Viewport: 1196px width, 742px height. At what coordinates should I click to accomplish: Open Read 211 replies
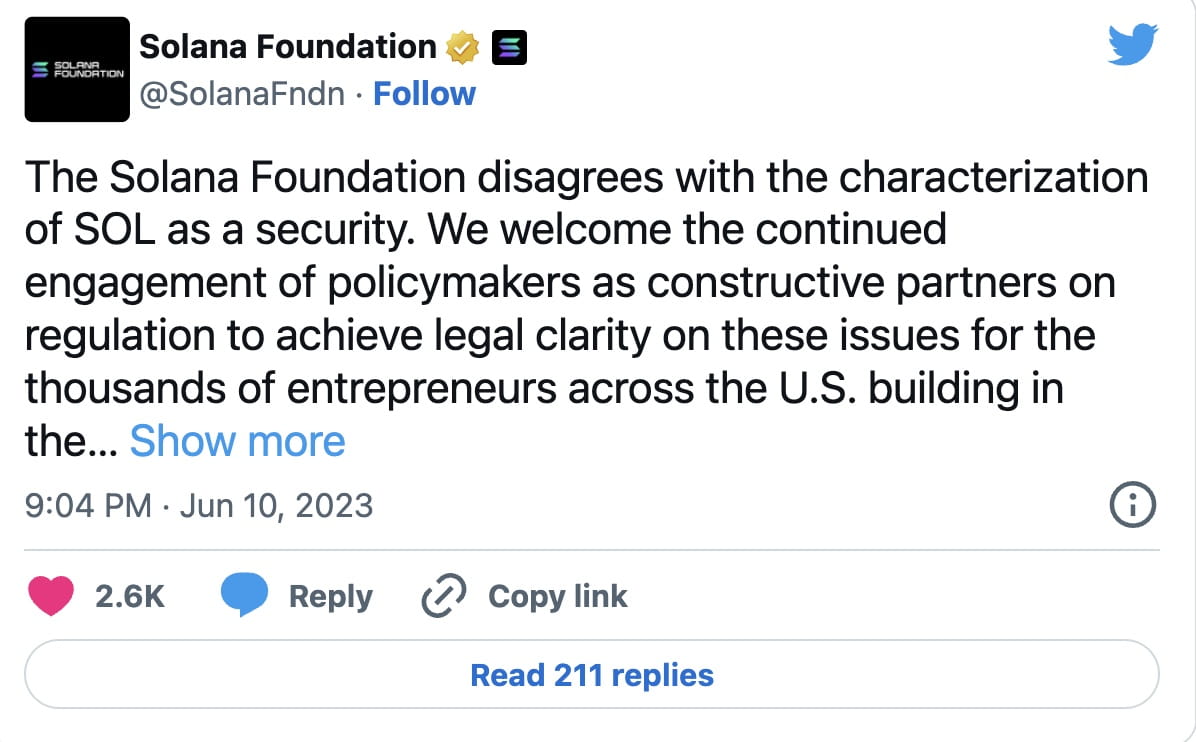[591, 675]
